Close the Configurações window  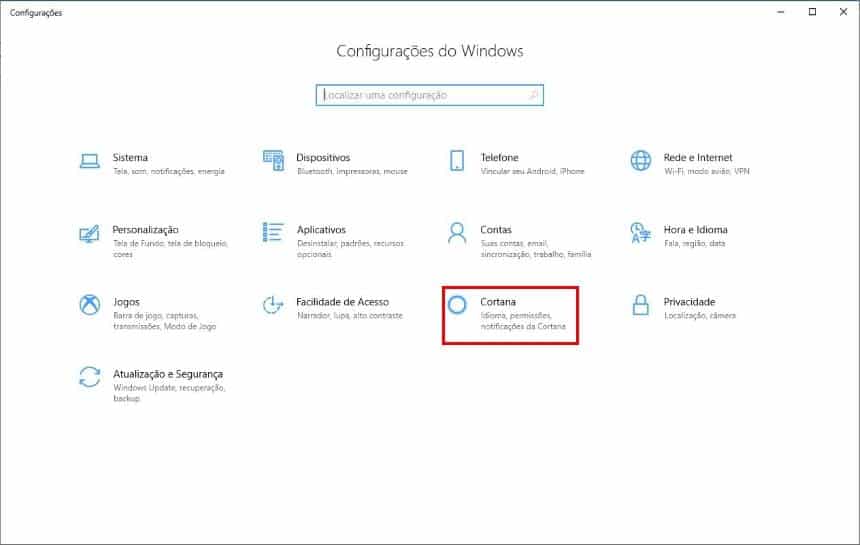844,12
